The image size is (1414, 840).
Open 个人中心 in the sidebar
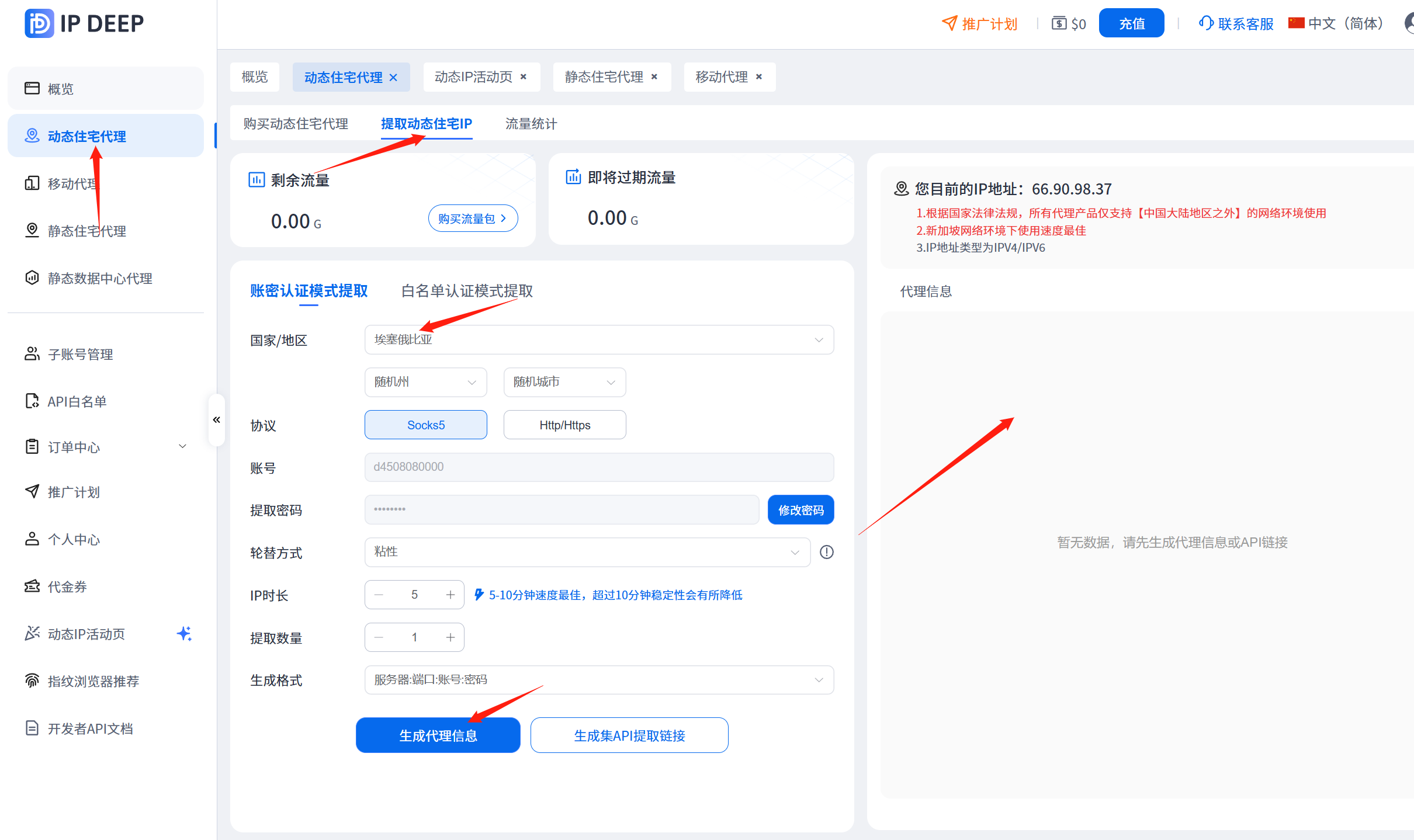click(105, 539)
